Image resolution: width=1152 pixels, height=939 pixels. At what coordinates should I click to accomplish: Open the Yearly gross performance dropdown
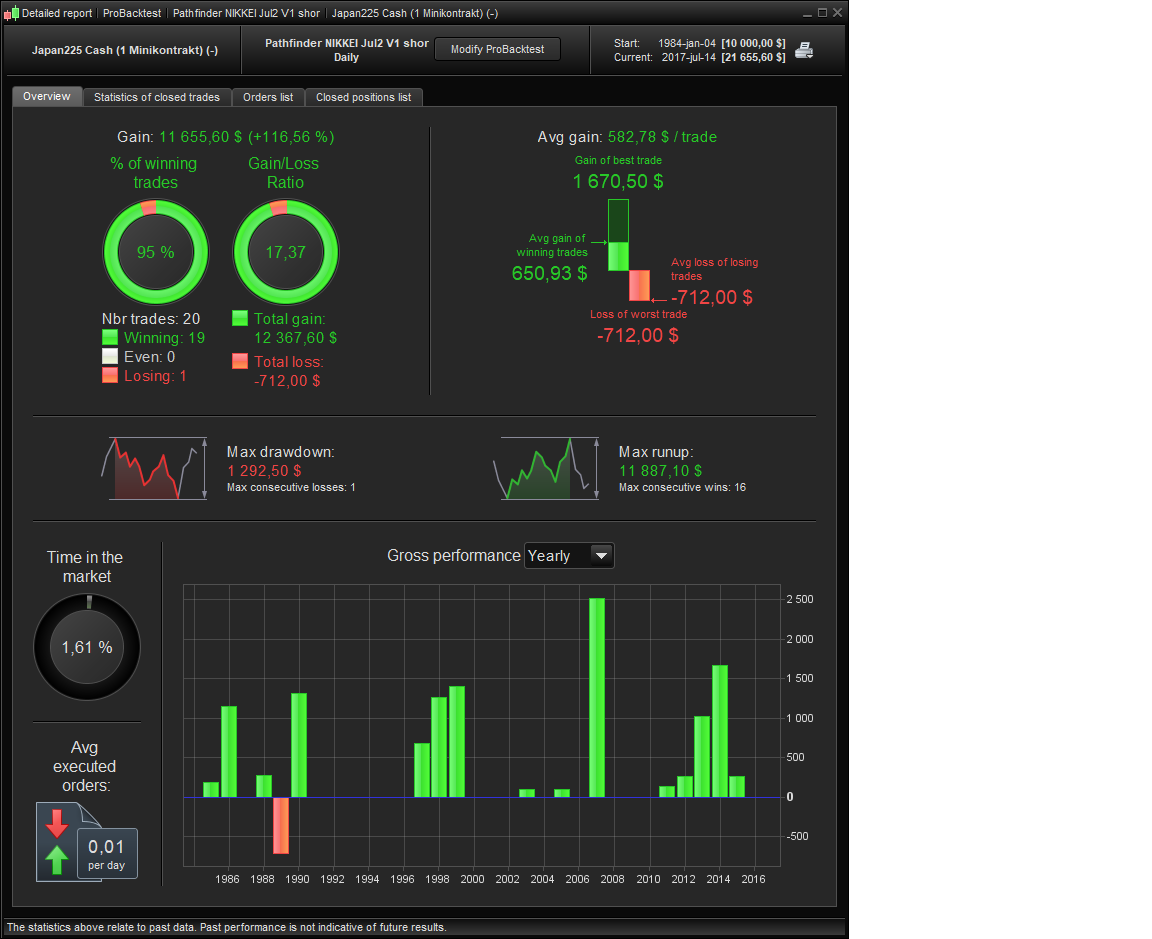569,555
